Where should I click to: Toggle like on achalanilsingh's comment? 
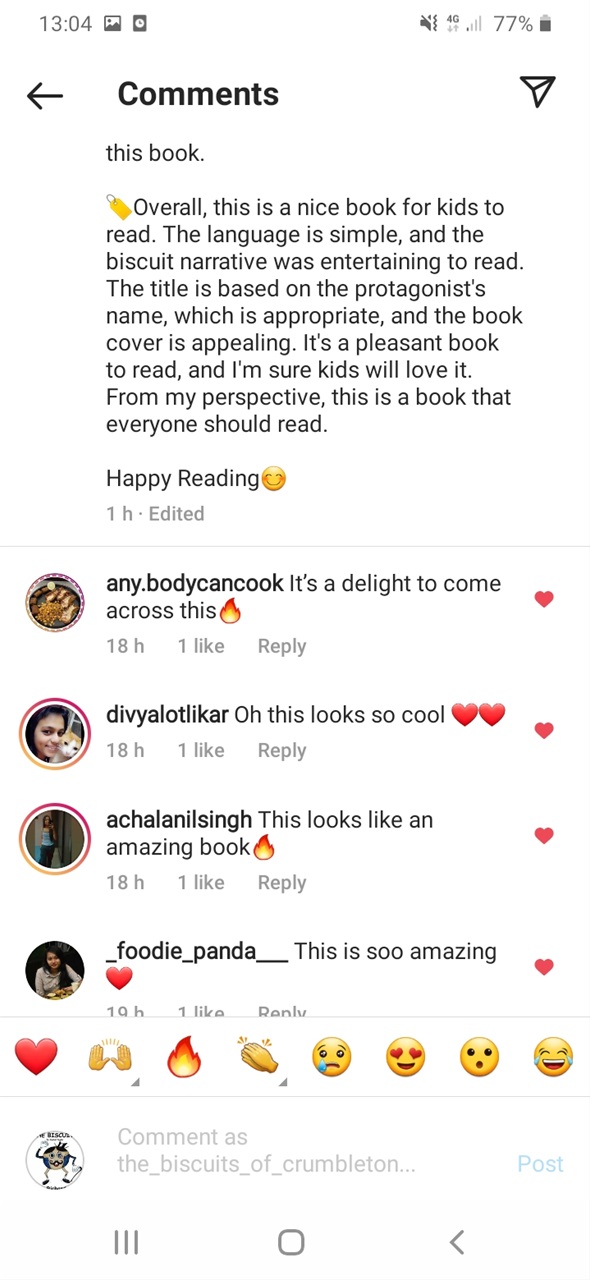point(544,835)
